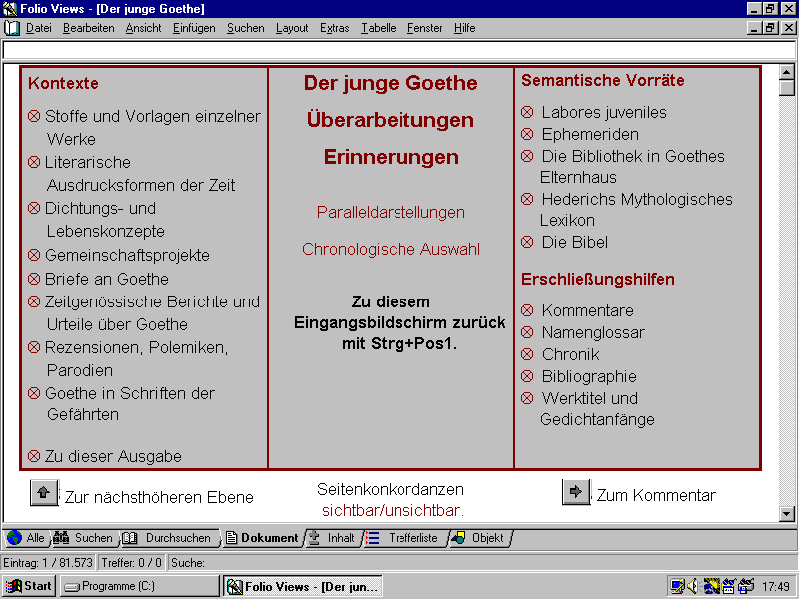This screenshot has width=800, height=600.
Task: Click right-arrow button Zum Kommentar
Action: (576, 492)
